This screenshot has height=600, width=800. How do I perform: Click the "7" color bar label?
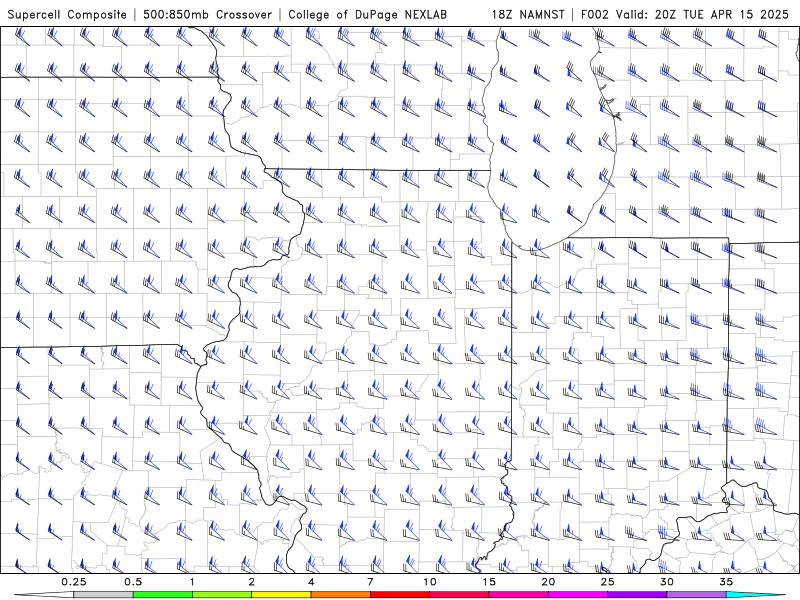pyautogui.click(x=370, y=582)
